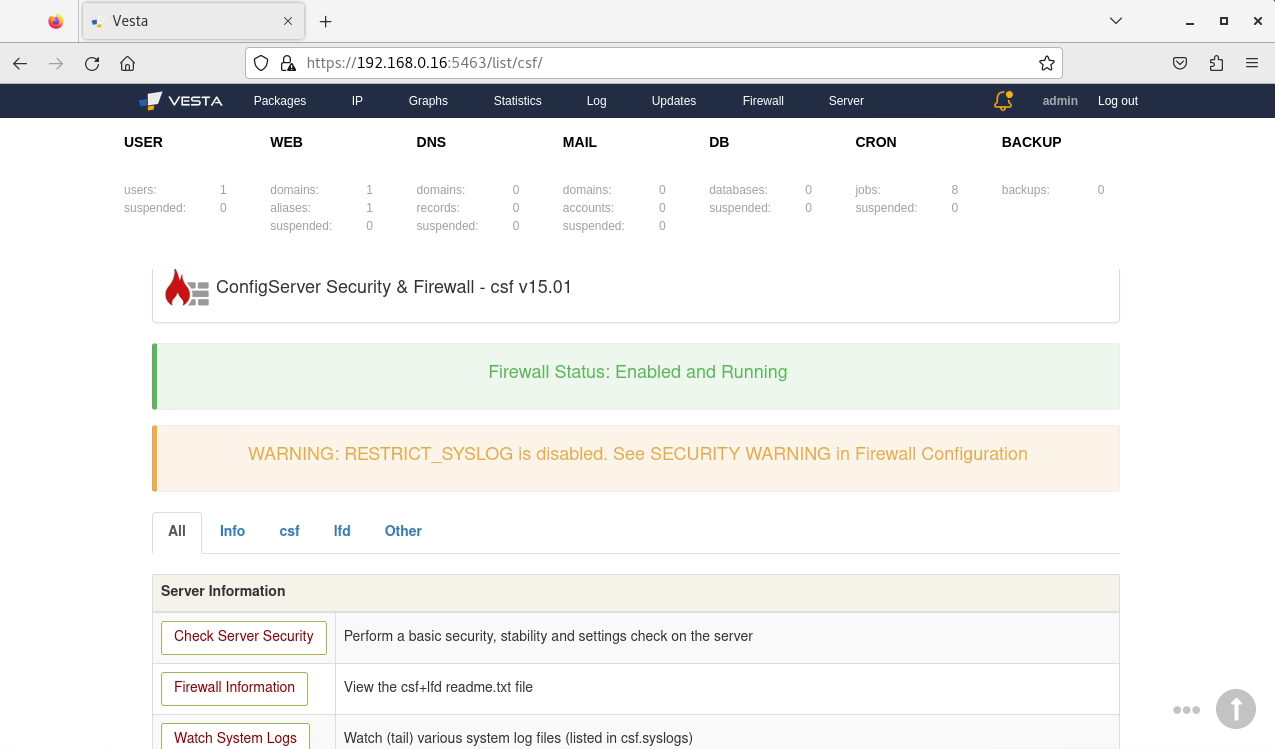Click the three-dot more options indicator
Image resolution: width=1275 pixels, height=749 pixels.
point(1186,710)
